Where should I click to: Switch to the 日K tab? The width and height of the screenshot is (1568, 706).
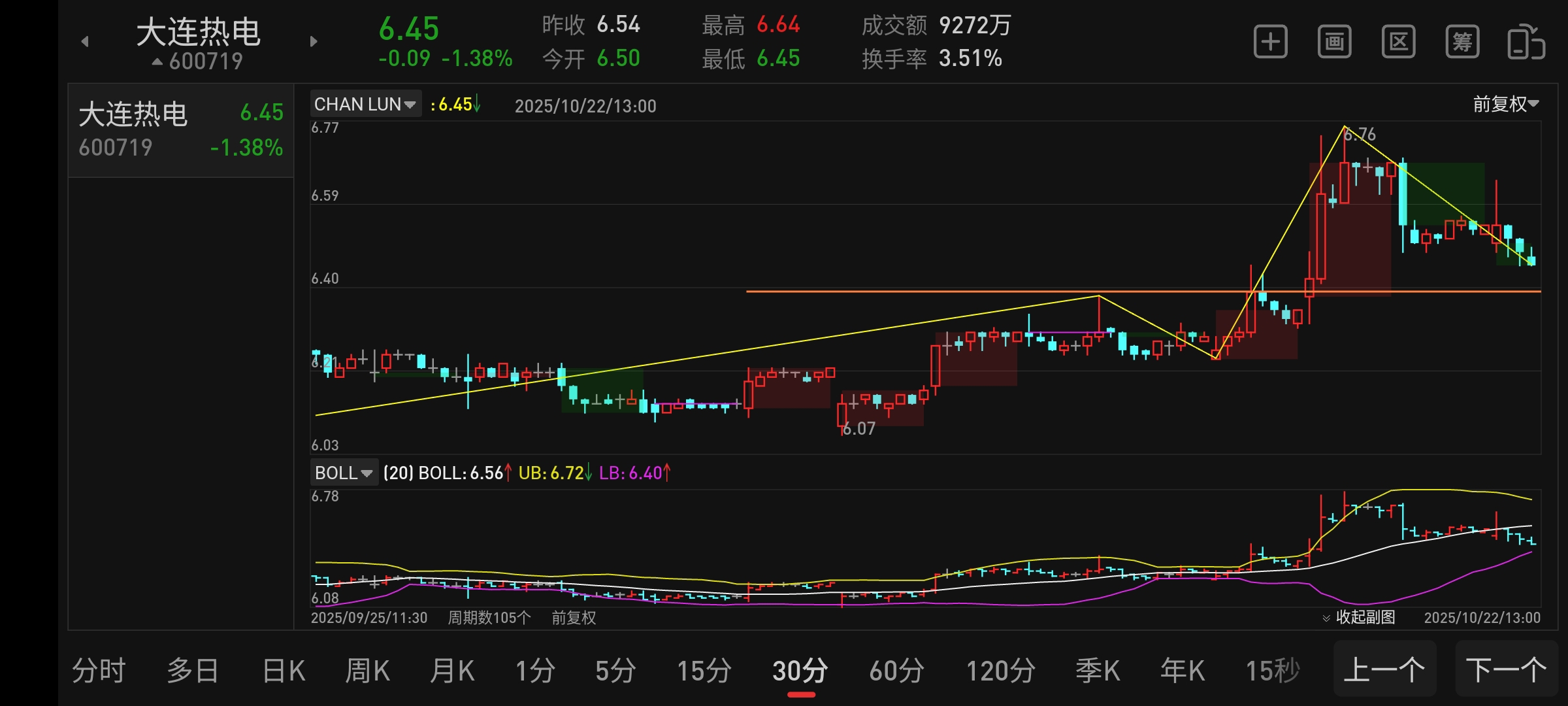(284, 671)
